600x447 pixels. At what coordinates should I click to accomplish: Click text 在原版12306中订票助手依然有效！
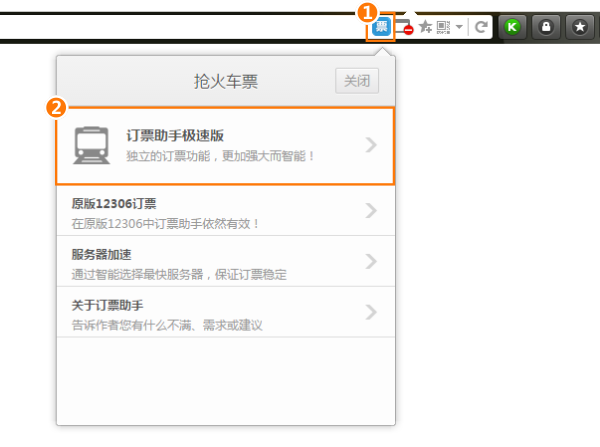click(166, 224)
